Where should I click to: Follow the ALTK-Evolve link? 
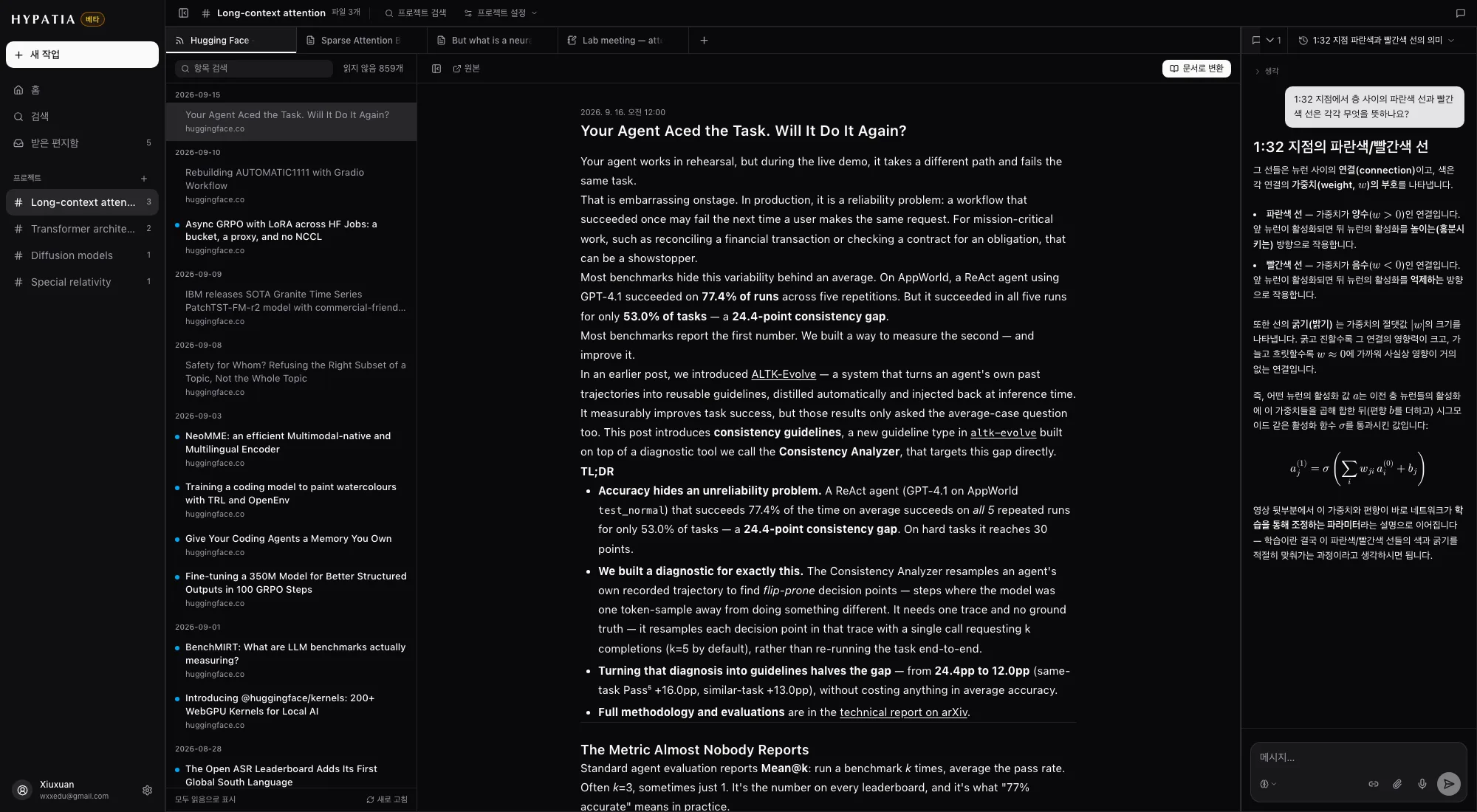pos(784,374)
